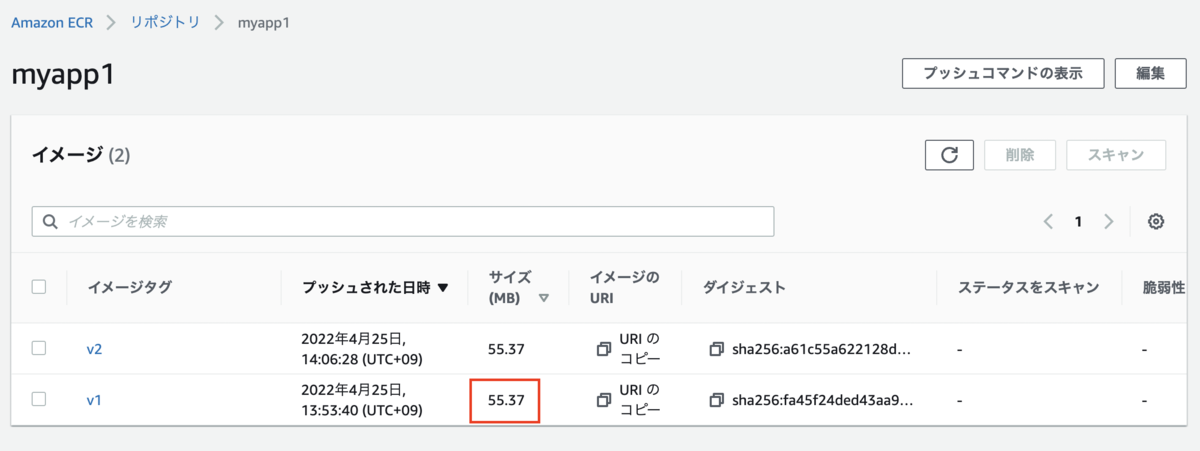Click the 編集 button
1200x451 pixels.
[1150, 74]
